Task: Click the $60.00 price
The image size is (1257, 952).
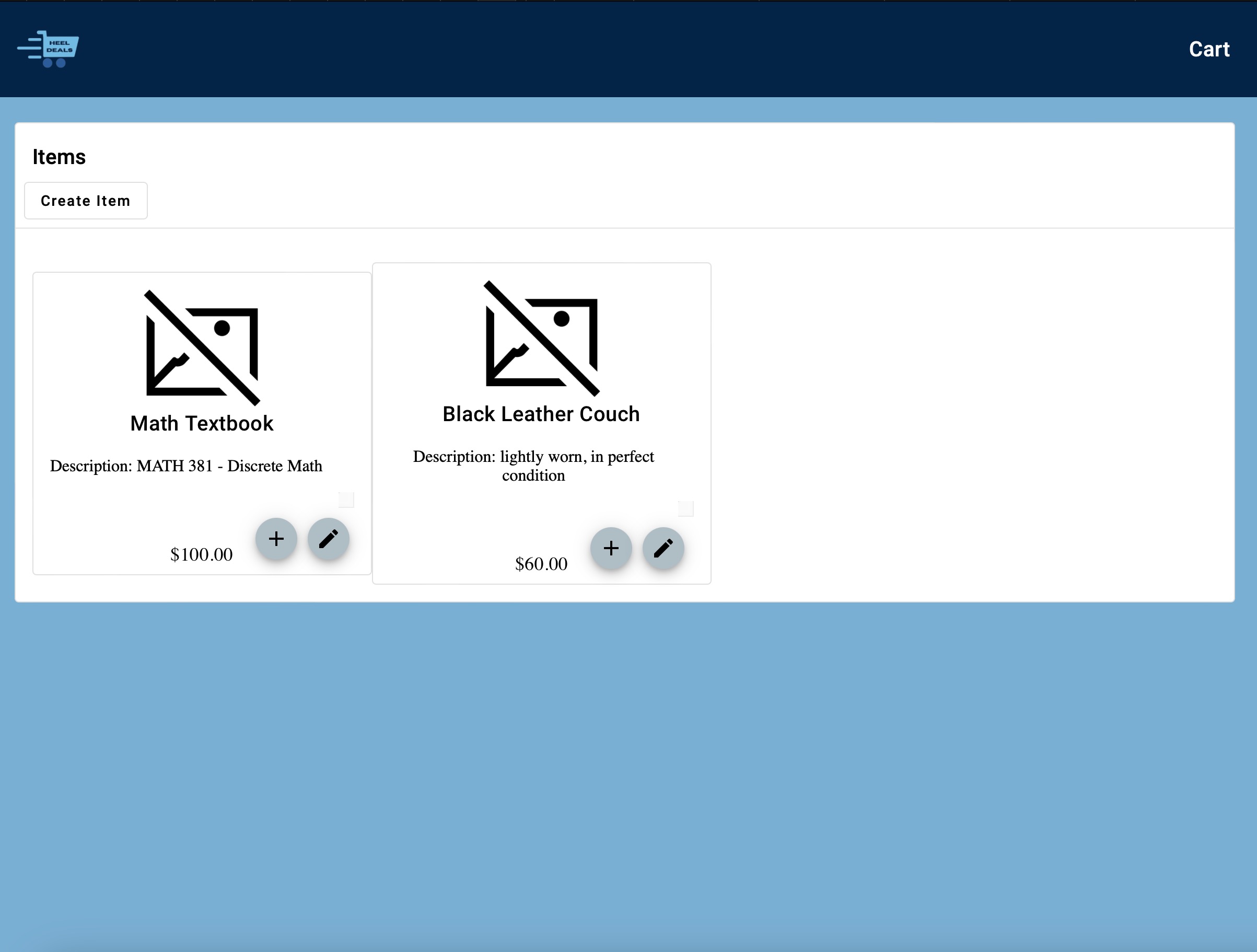Action: coord(541,564)
